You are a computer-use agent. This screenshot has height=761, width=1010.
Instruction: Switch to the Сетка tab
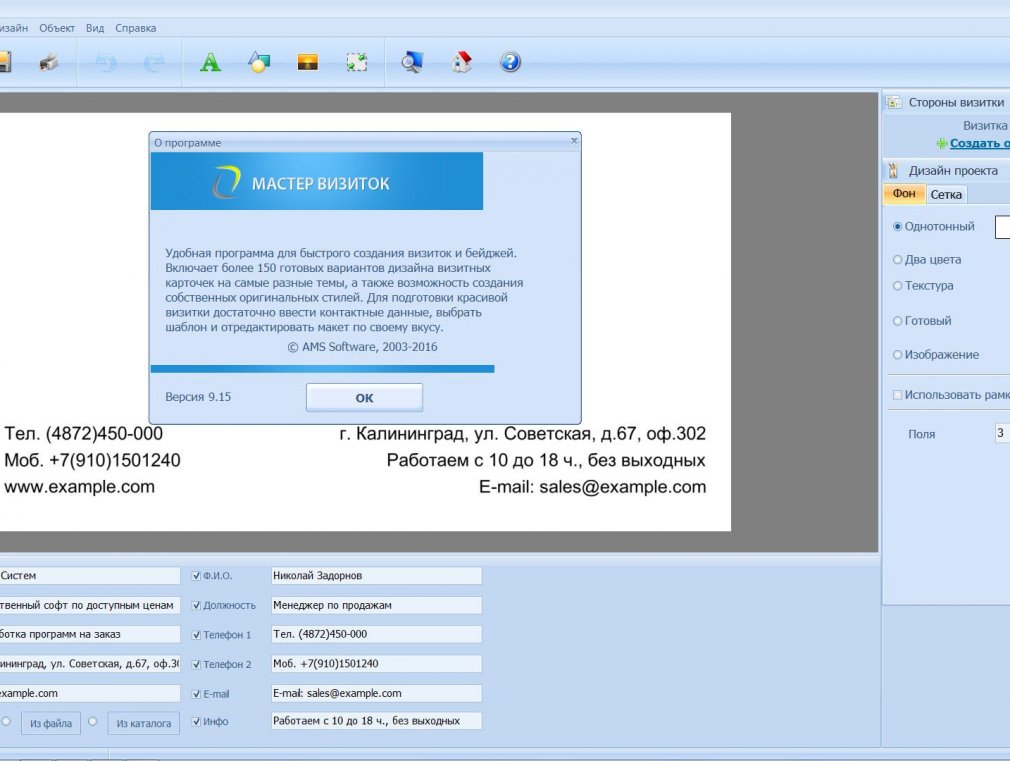point(946,195)
